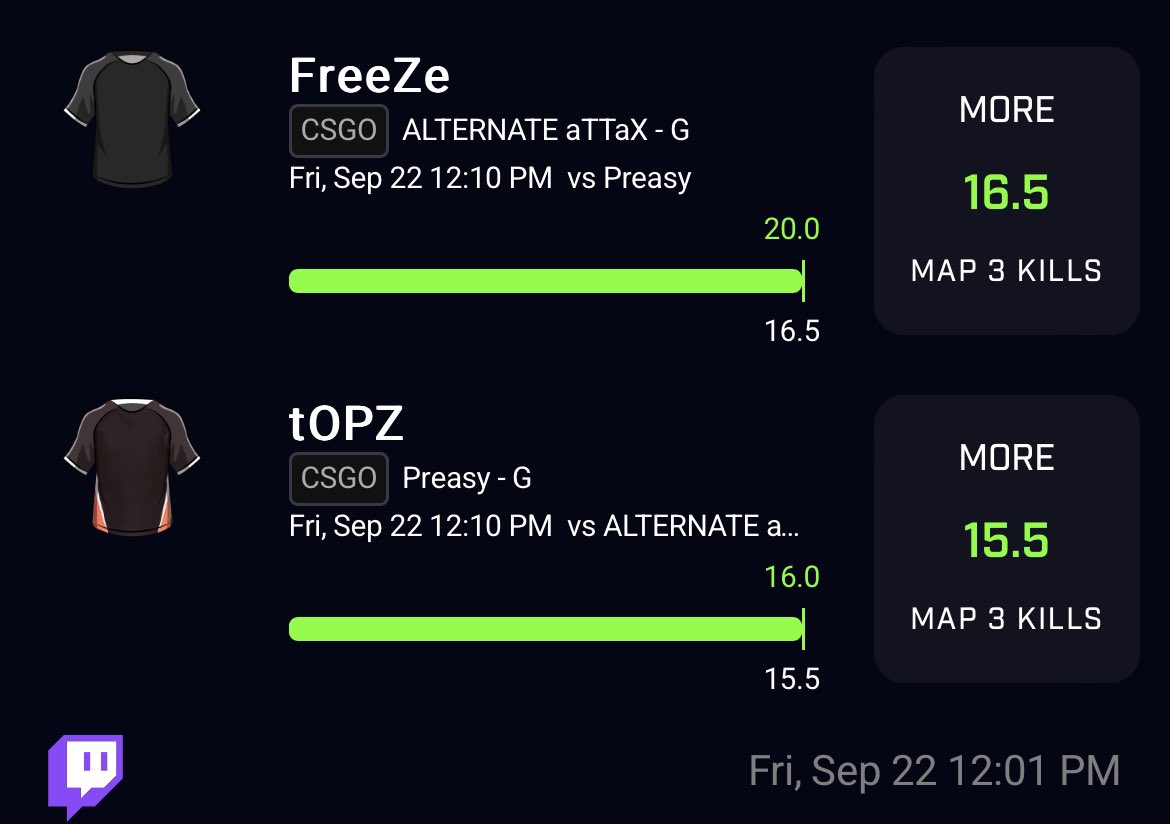Select tOPZ's orange-trimmed jersey icon
1170x824 pixels.
132,467
